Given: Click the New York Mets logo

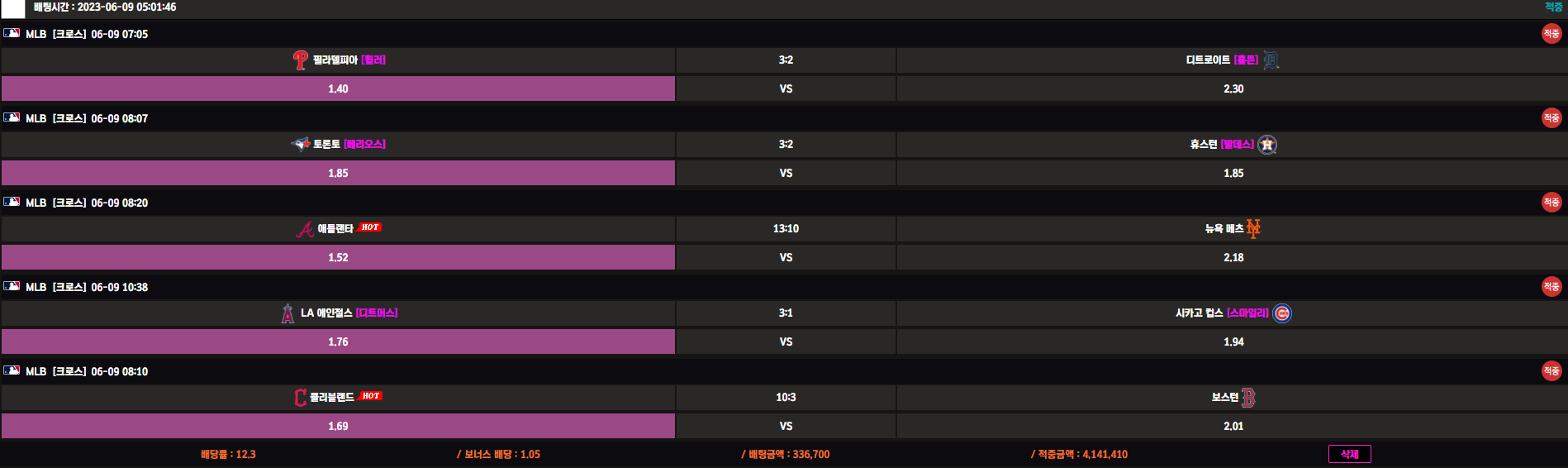Looking at the screenshot, I should (1253, 229).
